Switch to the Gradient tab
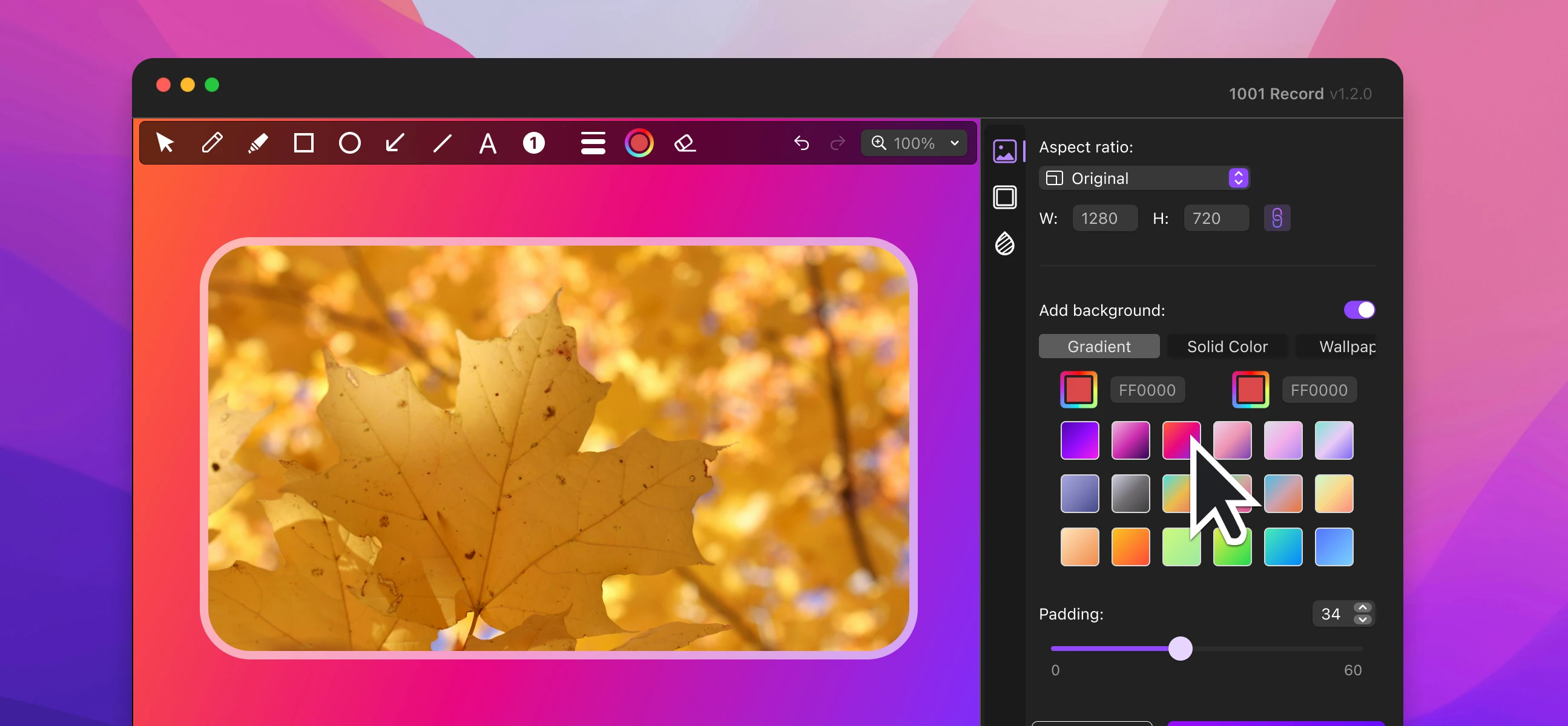1568x726 pixels. pyautogui.click(x=1099, y=347)
